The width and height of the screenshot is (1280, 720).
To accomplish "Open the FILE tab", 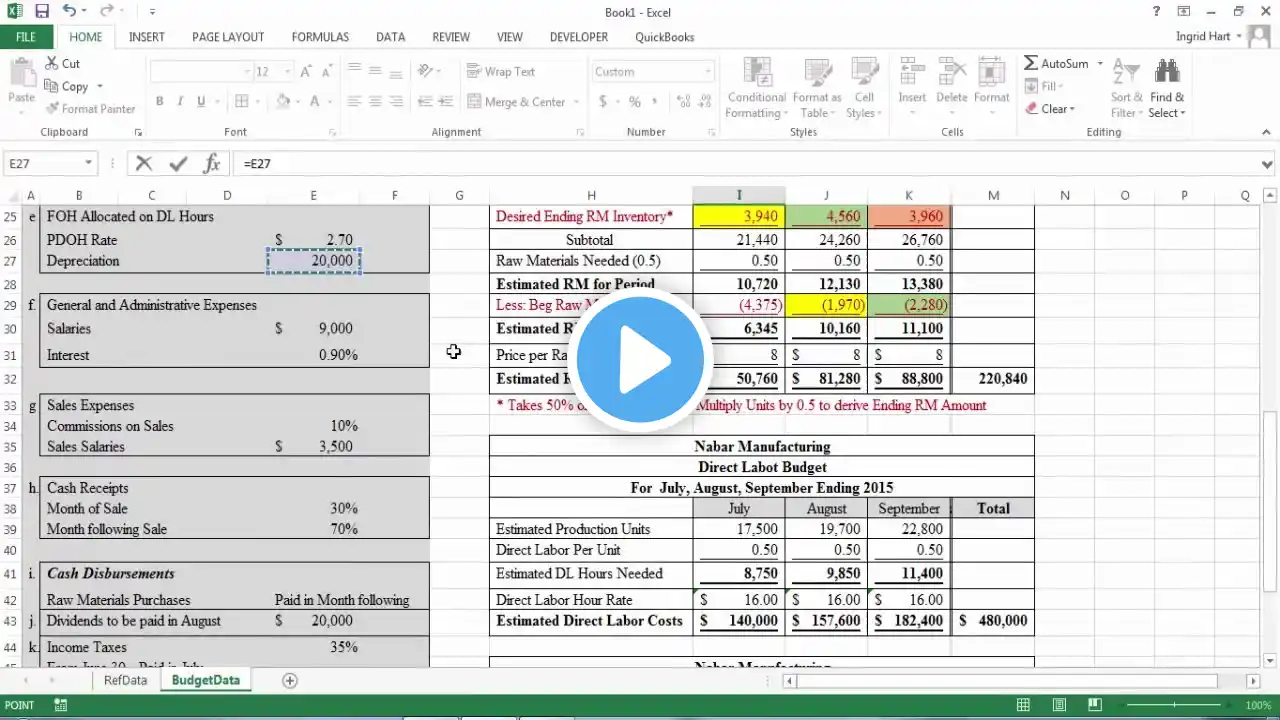I will [x=26, y=37].
